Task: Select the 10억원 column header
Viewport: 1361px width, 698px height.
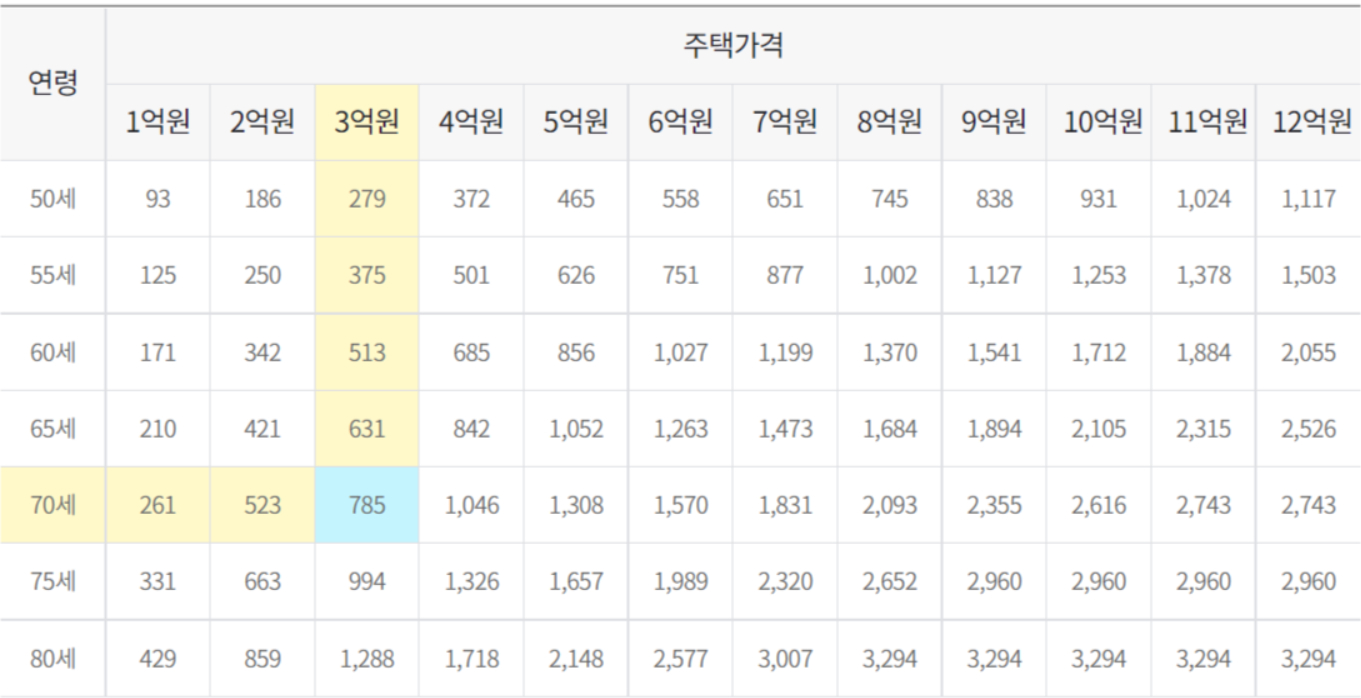Action: (x=1098, y=122)
